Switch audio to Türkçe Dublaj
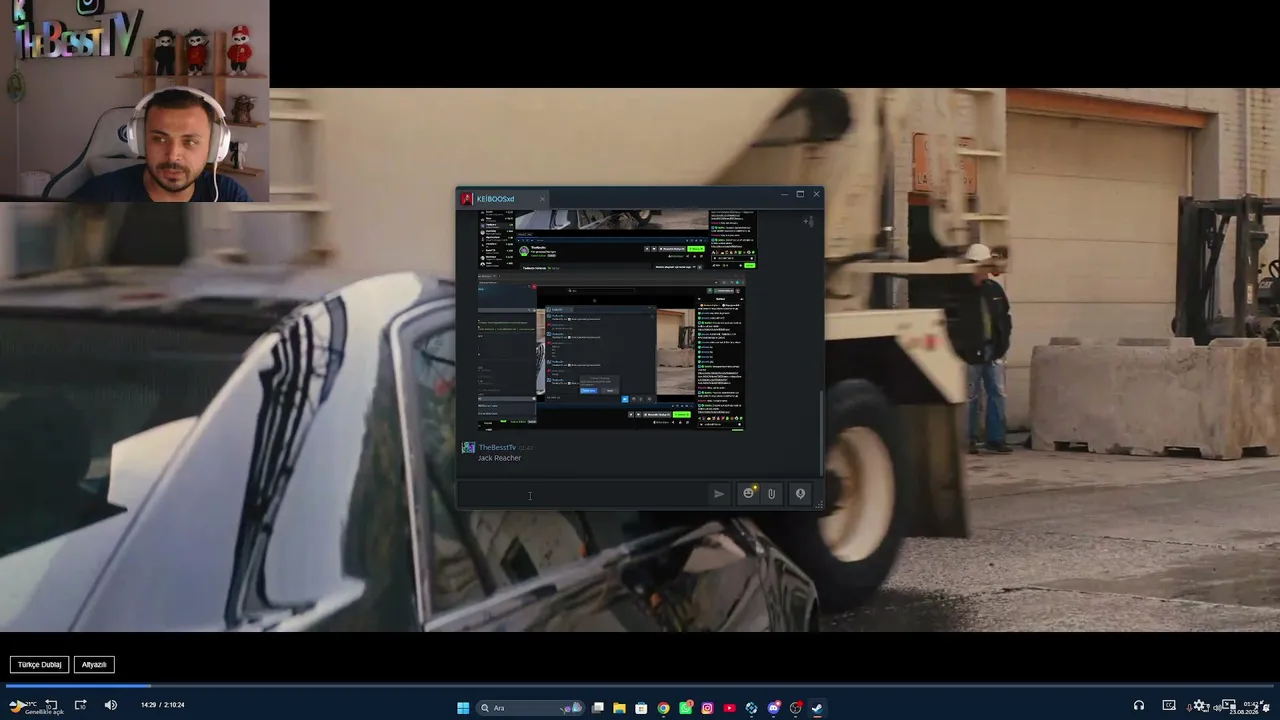 (40, 664)
